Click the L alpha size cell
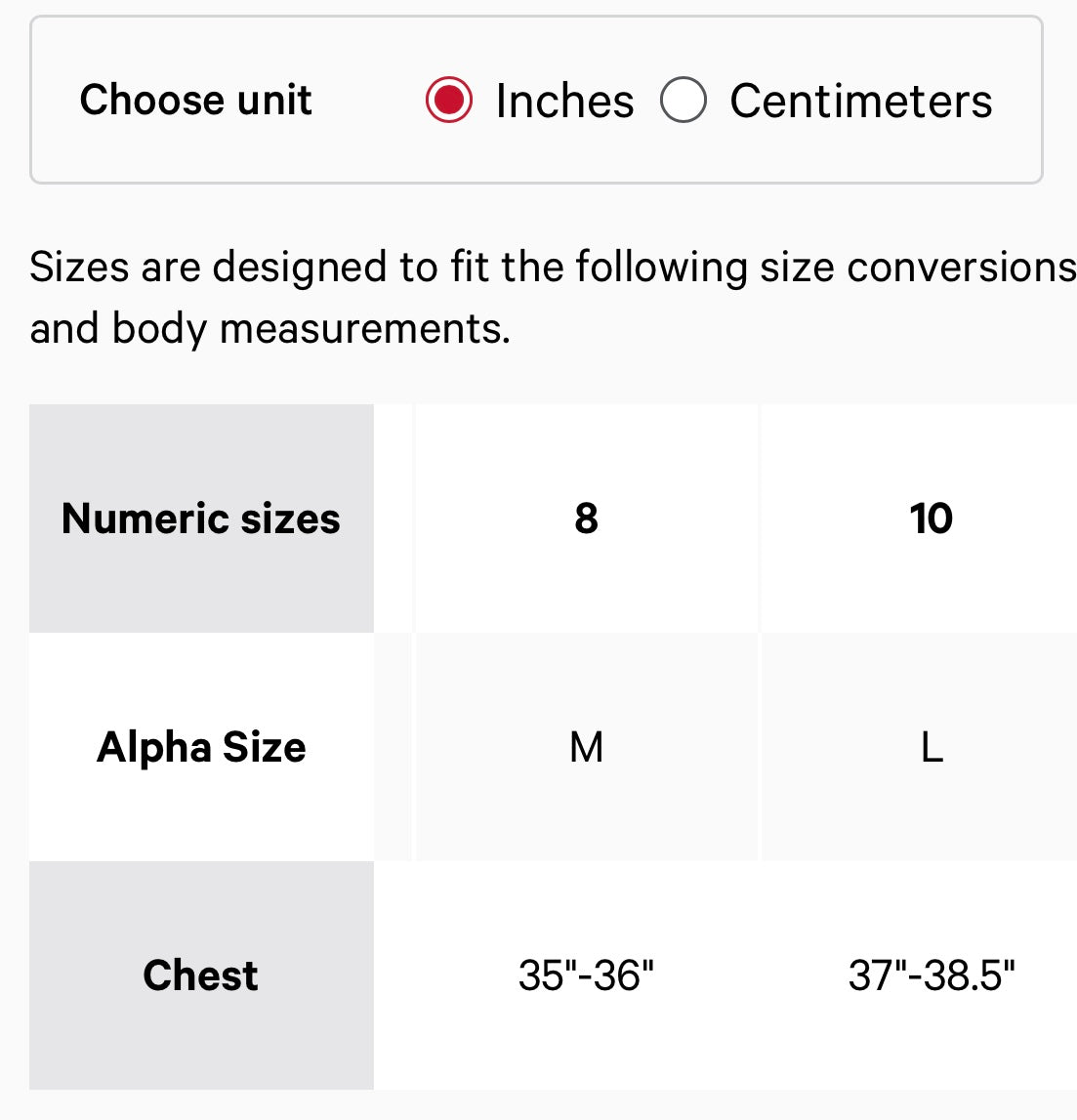 coord(920,746)
